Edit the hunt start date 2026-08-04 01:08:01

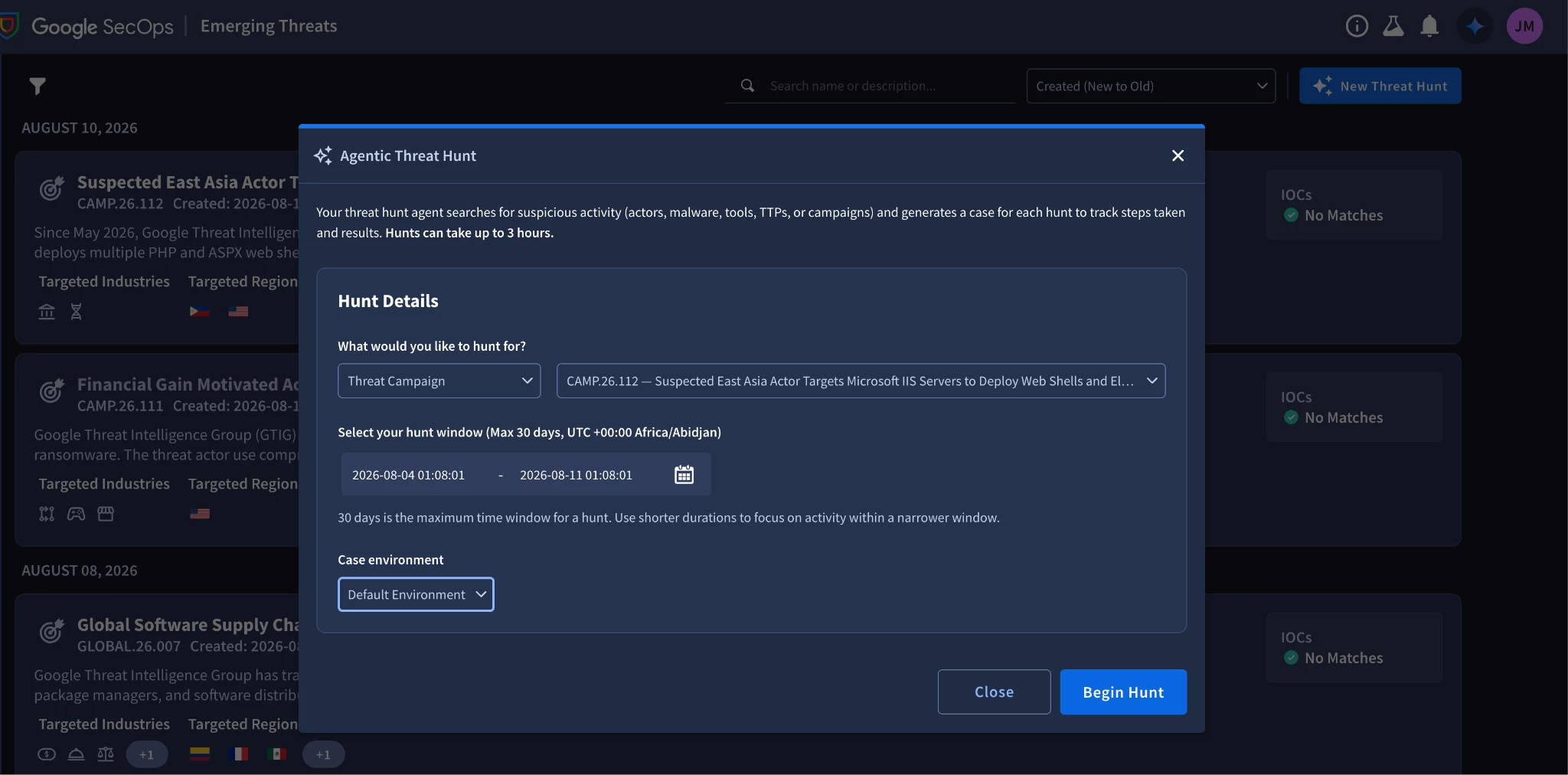[408, 475]
